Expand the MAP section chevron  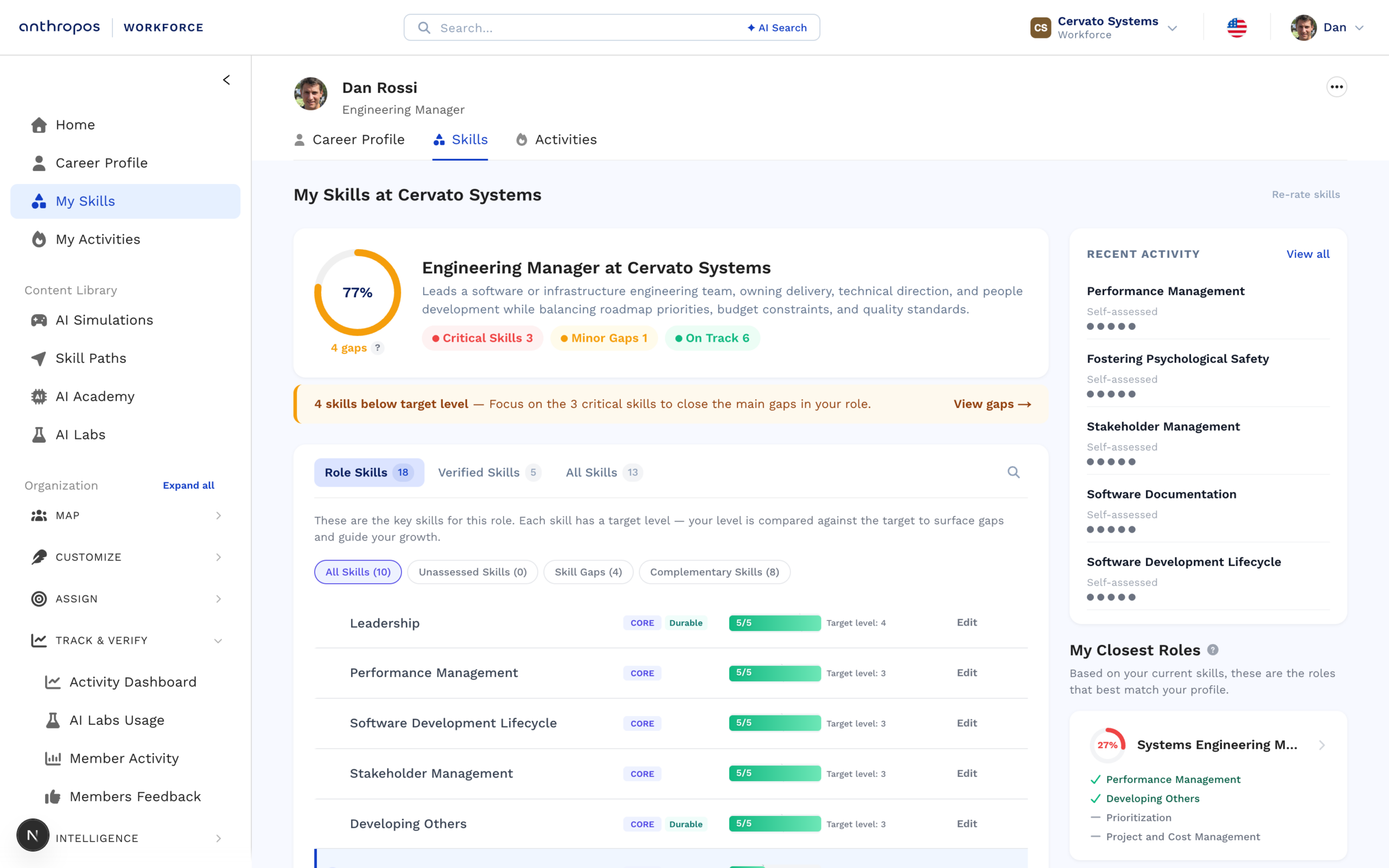click(219, 515)
